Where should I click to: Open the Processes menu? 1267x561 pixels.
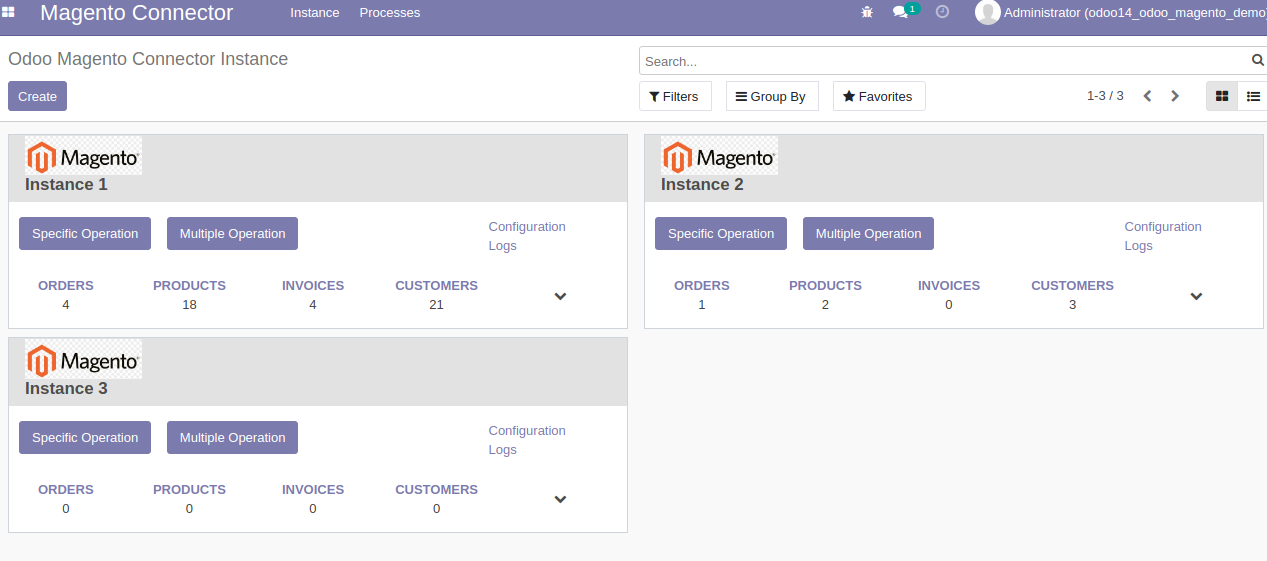pyautogui.click(x=390, y=12)
